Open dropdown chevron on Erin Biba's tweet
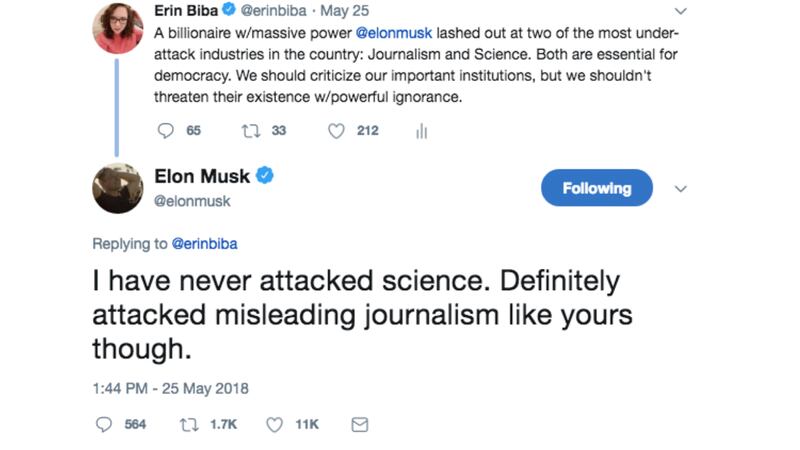Viewport: 800px width, 450px height. click(x=682, y=12)
